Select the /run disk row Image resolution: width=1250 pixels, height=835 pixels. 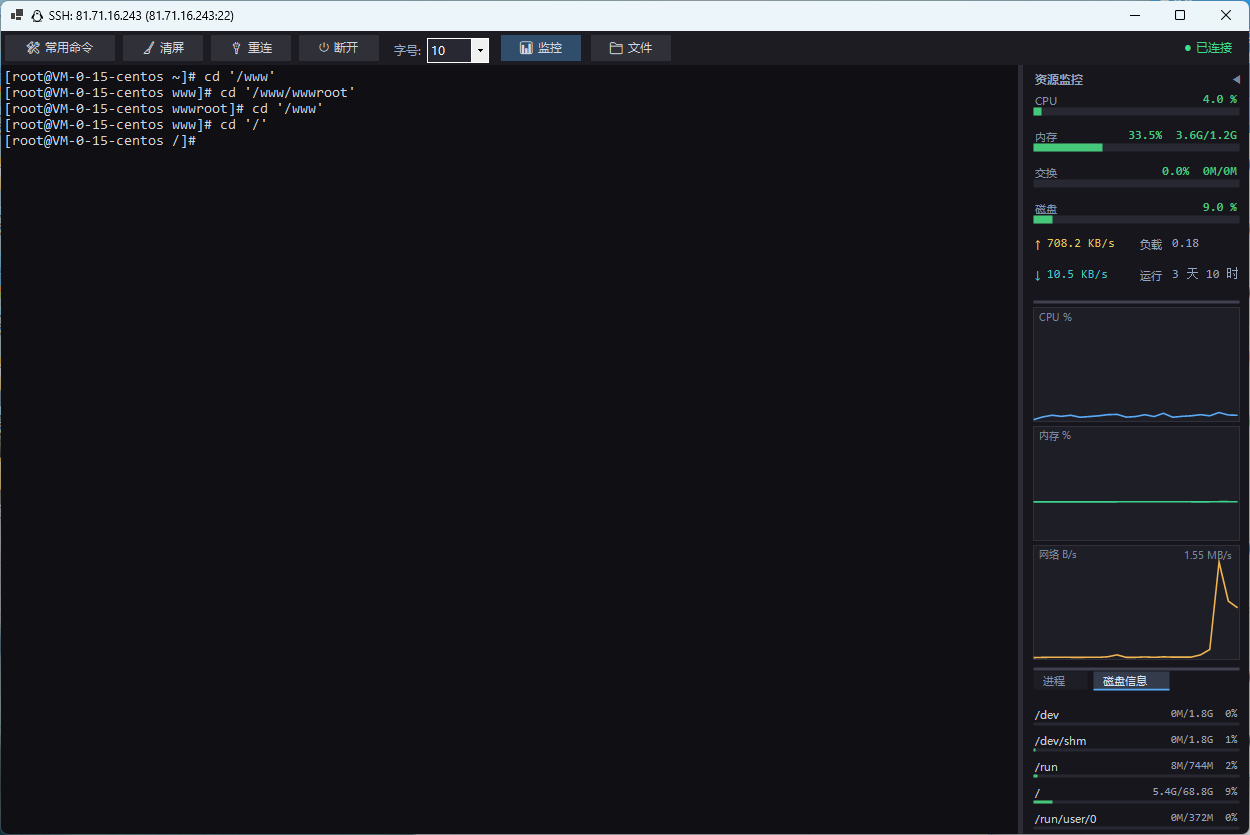(1136, 768)
